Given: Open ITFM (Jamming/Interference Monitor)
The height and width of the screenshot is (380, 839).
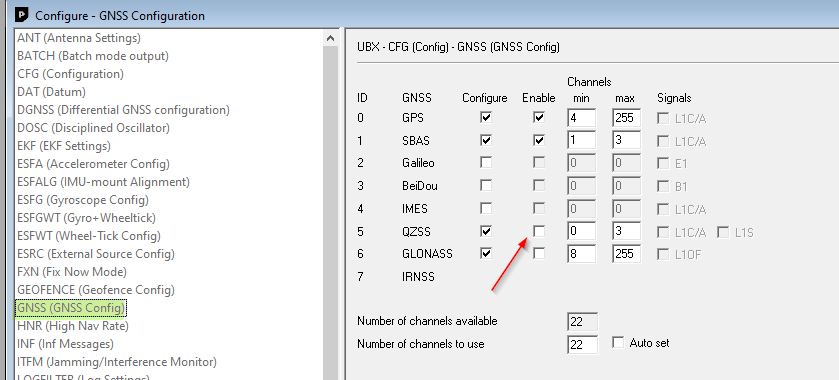Looking at the screenshot, I should pyautogui.click(x=117, y=362).
